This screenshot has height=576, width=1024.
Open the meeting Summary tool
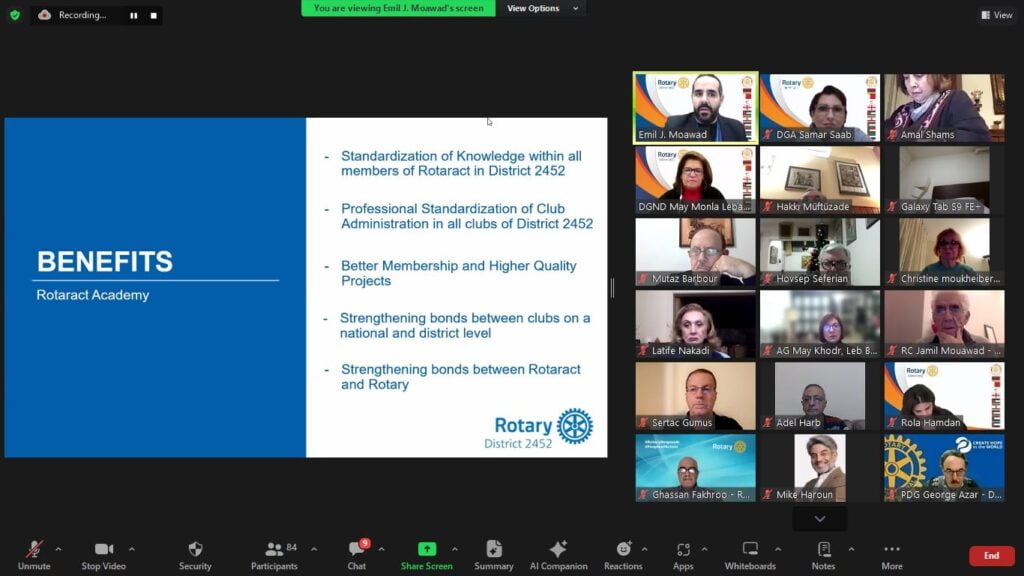click(494, 555)
